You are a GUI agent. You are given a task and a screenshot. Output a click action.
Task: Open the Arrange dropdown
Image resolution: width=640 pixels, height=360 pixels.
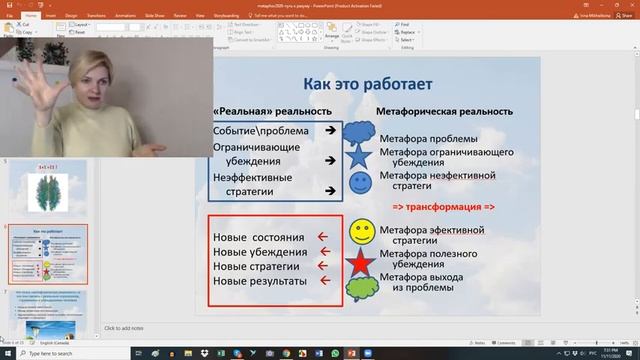click(332, 31)
